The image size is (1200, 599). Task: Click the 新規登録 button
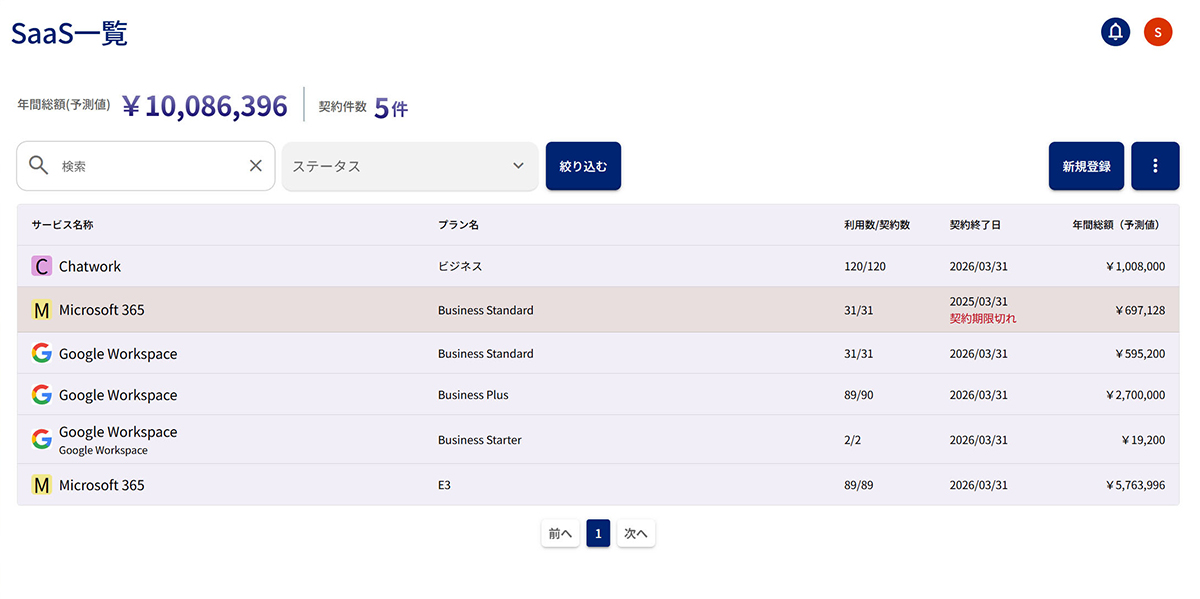click(x=1086, y=166)
